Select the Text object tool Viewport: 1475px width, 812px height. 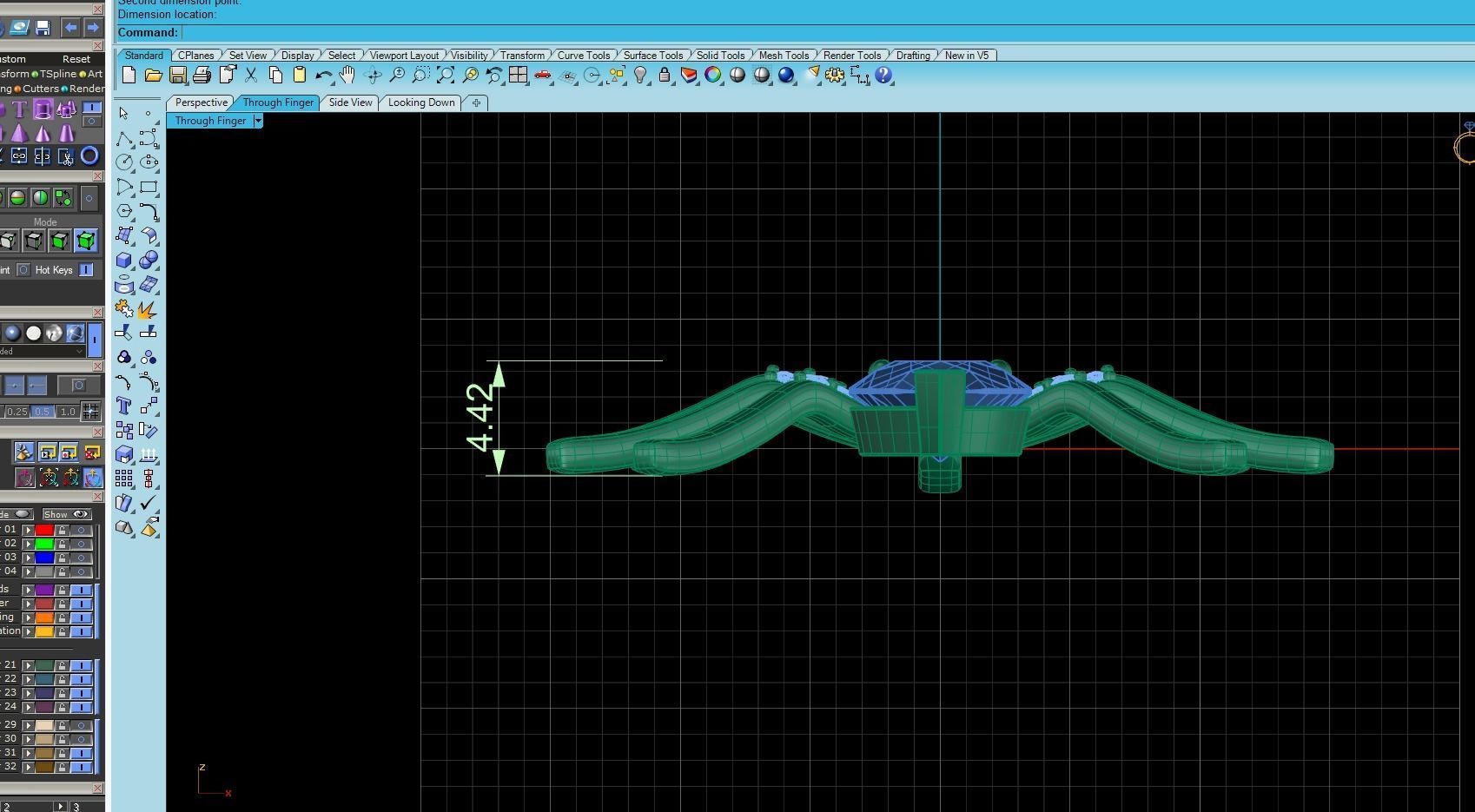click(x=124, y=406)
